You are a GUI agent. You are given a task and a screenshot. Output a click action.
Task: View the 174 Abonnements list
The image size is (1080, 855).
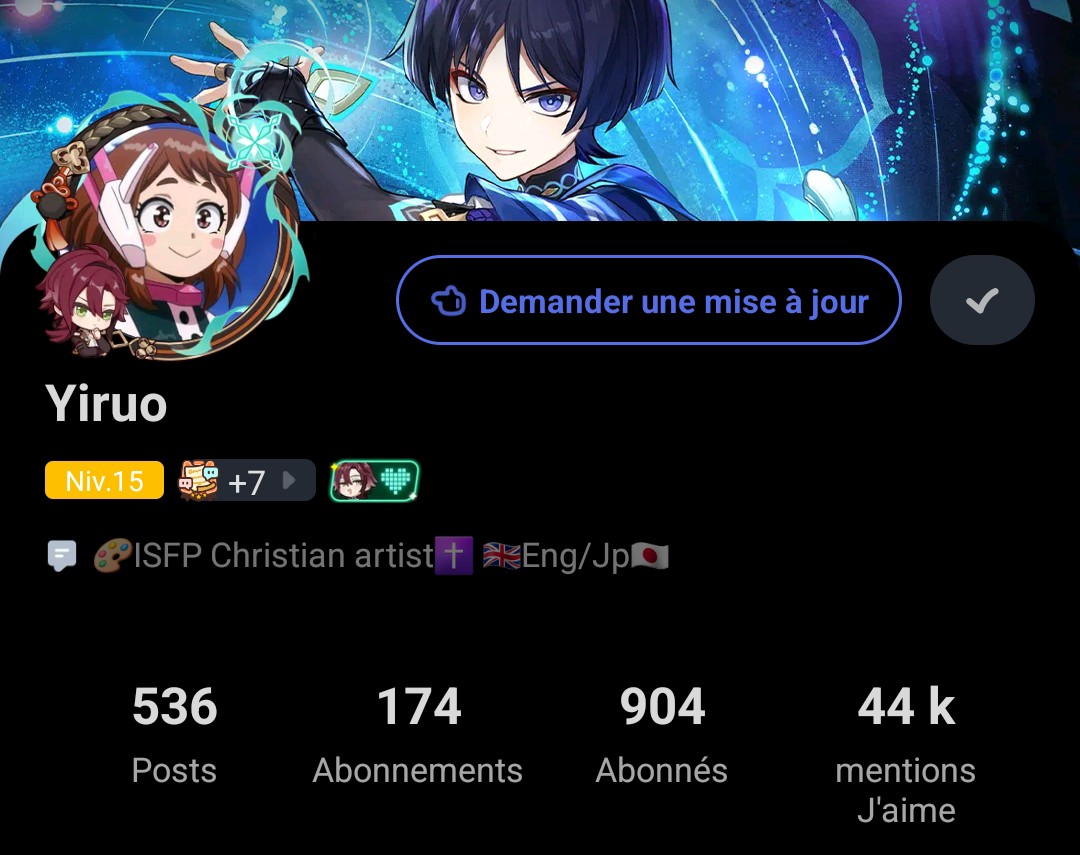(418, 734)
